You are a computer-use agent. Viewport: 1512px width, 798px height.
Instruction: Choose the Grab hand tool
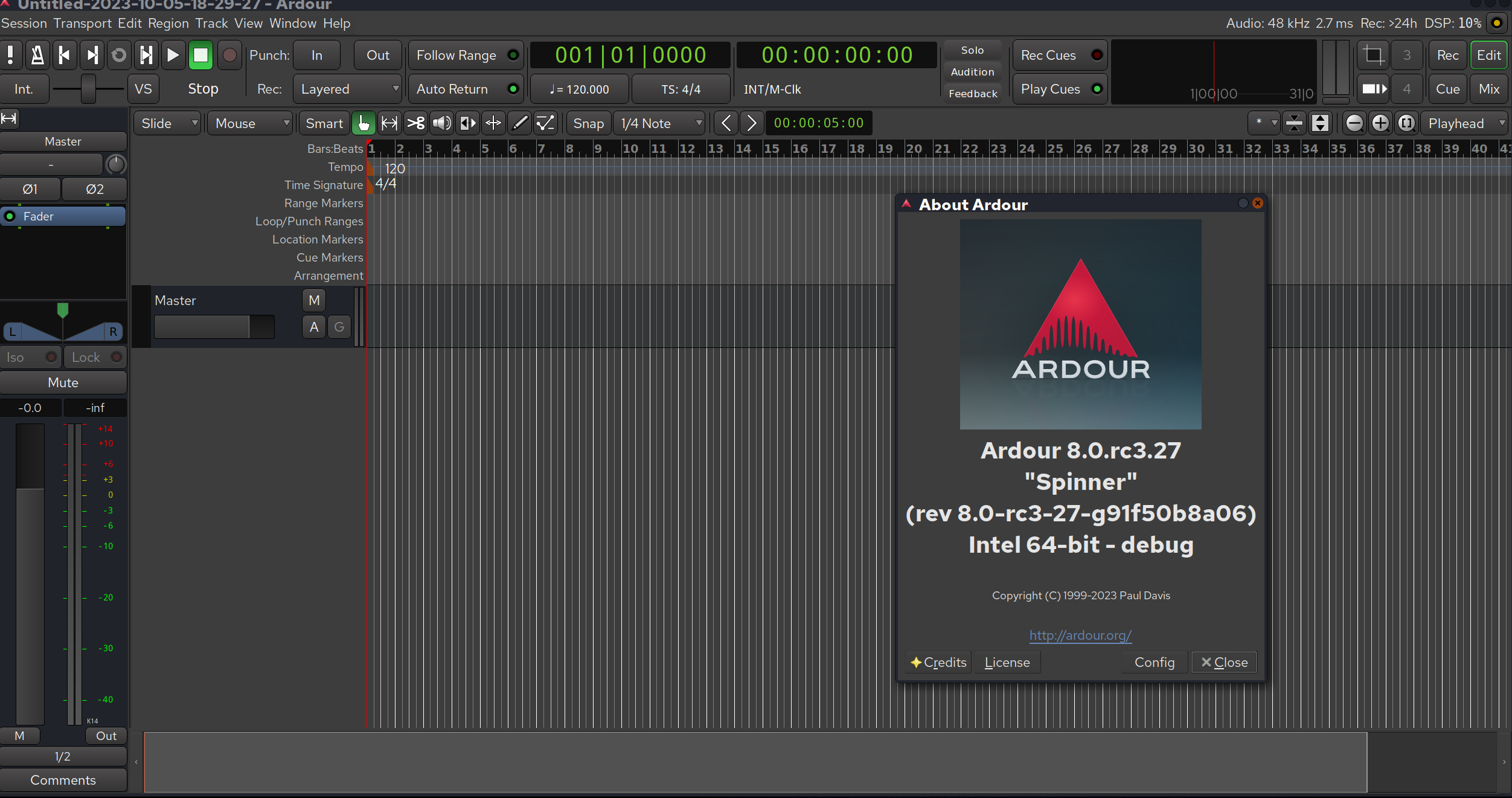click(364, 123)
